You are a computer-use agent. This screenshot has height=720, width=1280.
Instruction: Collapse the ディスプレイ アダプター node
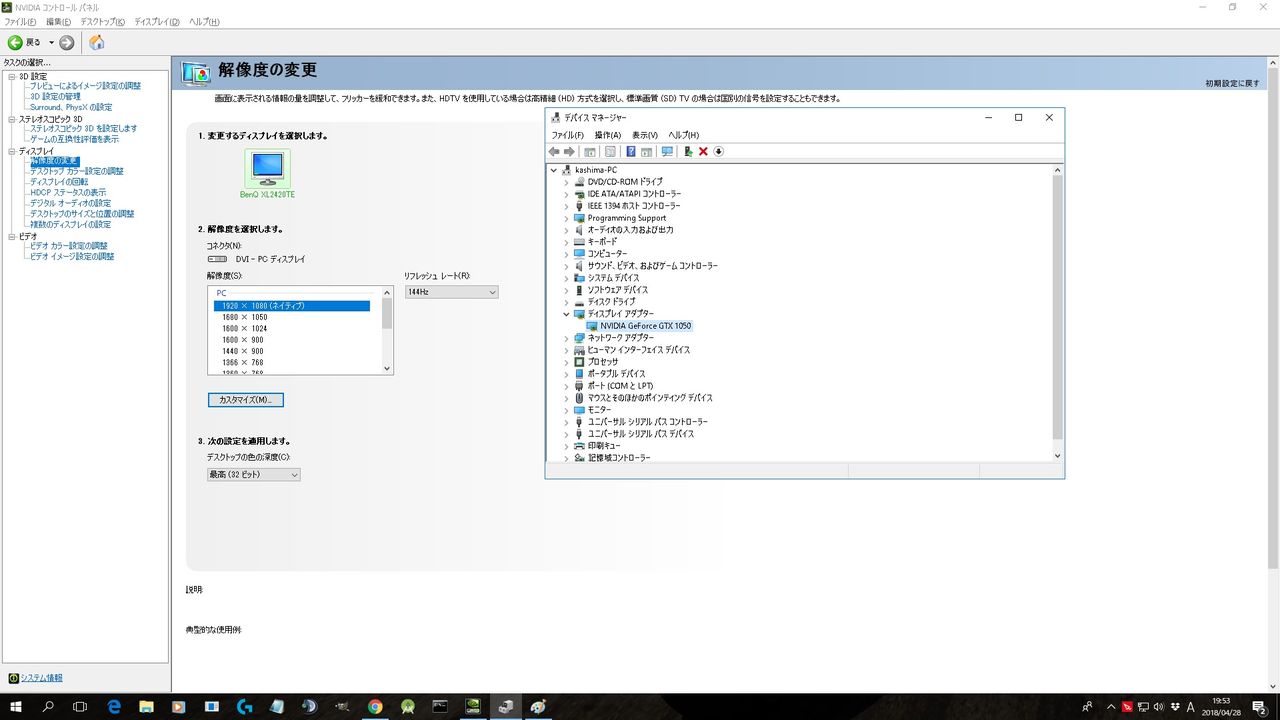point(566,314)
